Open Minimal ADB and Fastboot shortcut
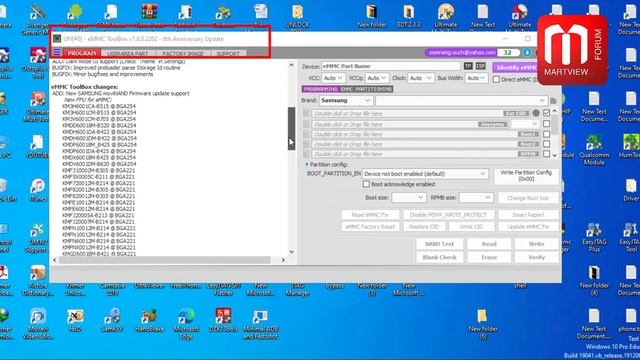The height and width of the screenshot is (360, 640). [260, 324]
